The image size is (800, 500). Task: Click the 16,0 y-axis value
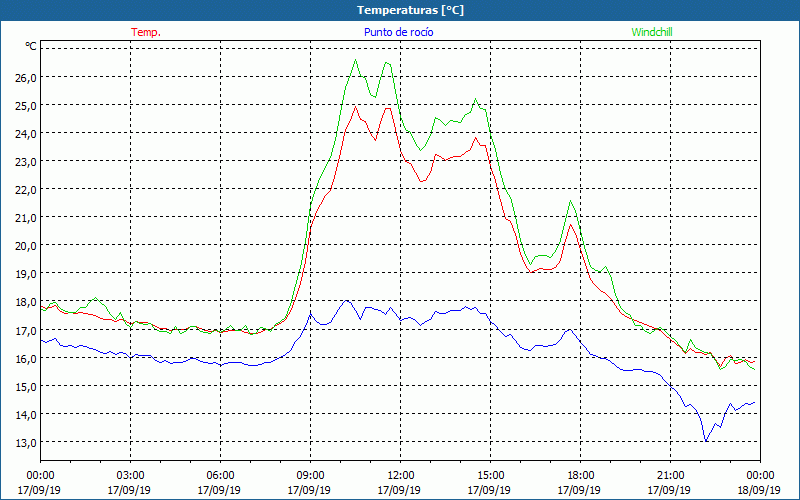(x=27, y=358)
